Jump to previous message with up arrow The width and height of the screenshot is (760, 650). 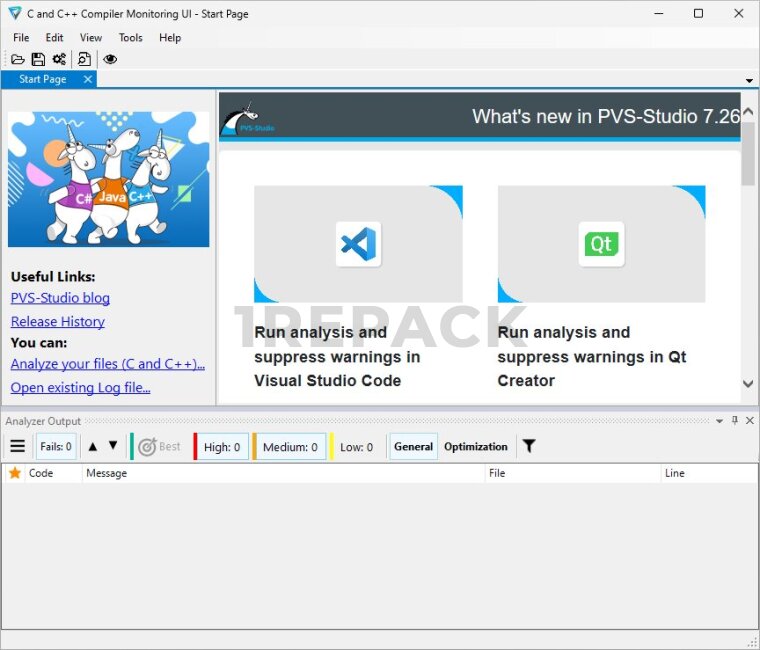click(93, 446)
